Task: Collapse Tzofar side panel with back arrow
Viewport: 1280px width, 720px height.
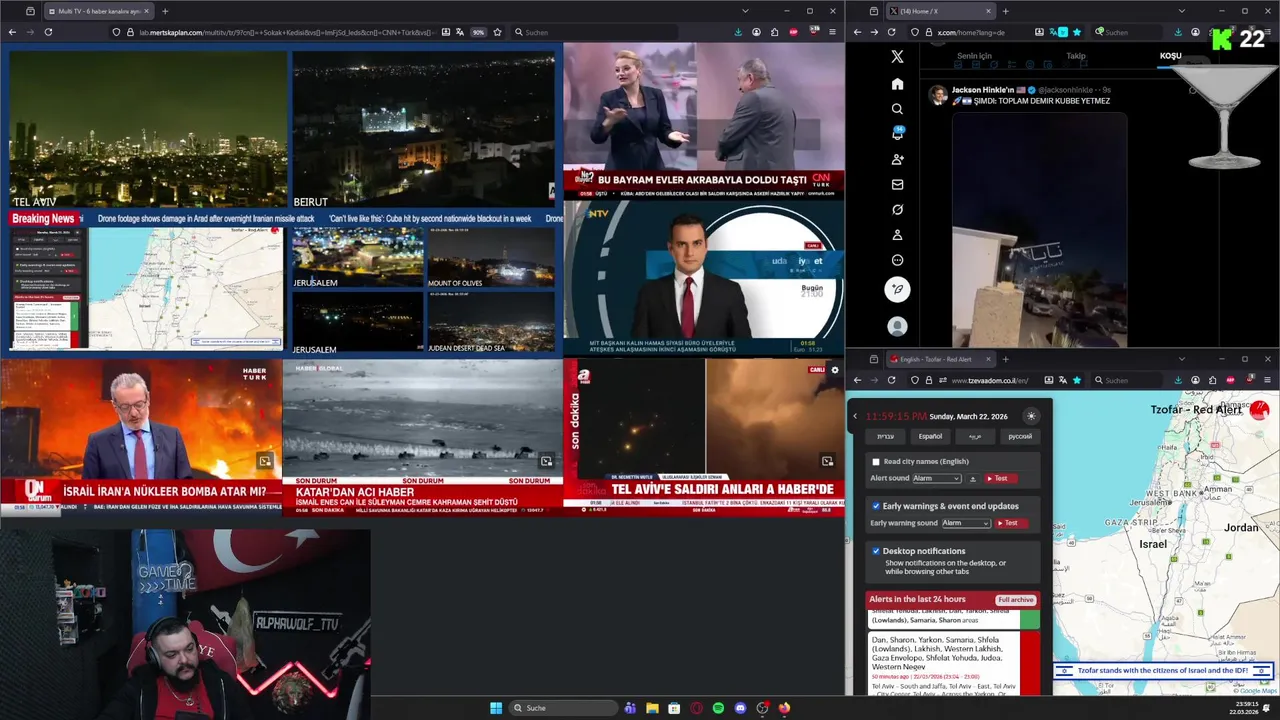Action: coord(855,416)
